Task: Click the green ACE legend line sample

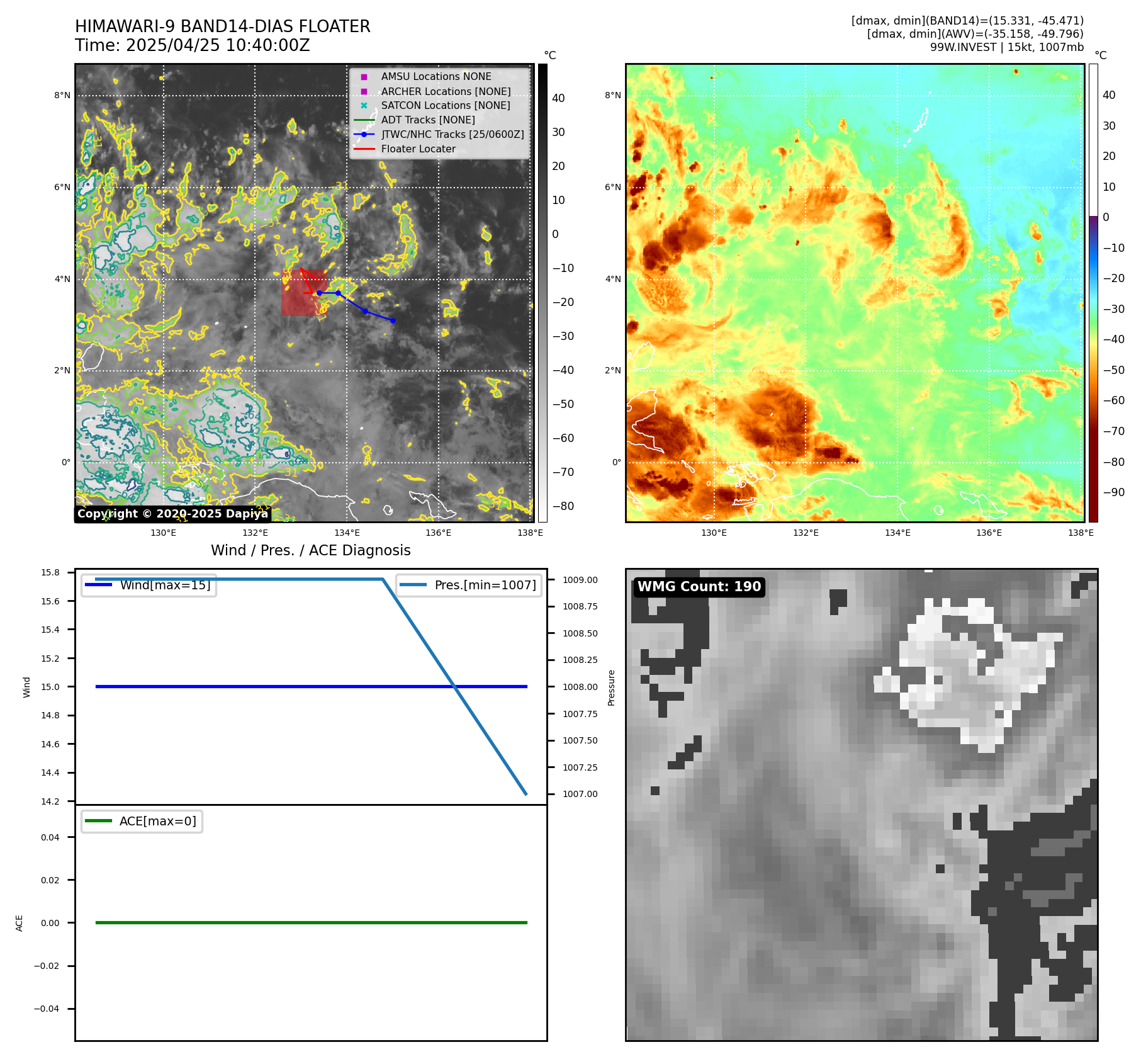Action: coord(99,821)
